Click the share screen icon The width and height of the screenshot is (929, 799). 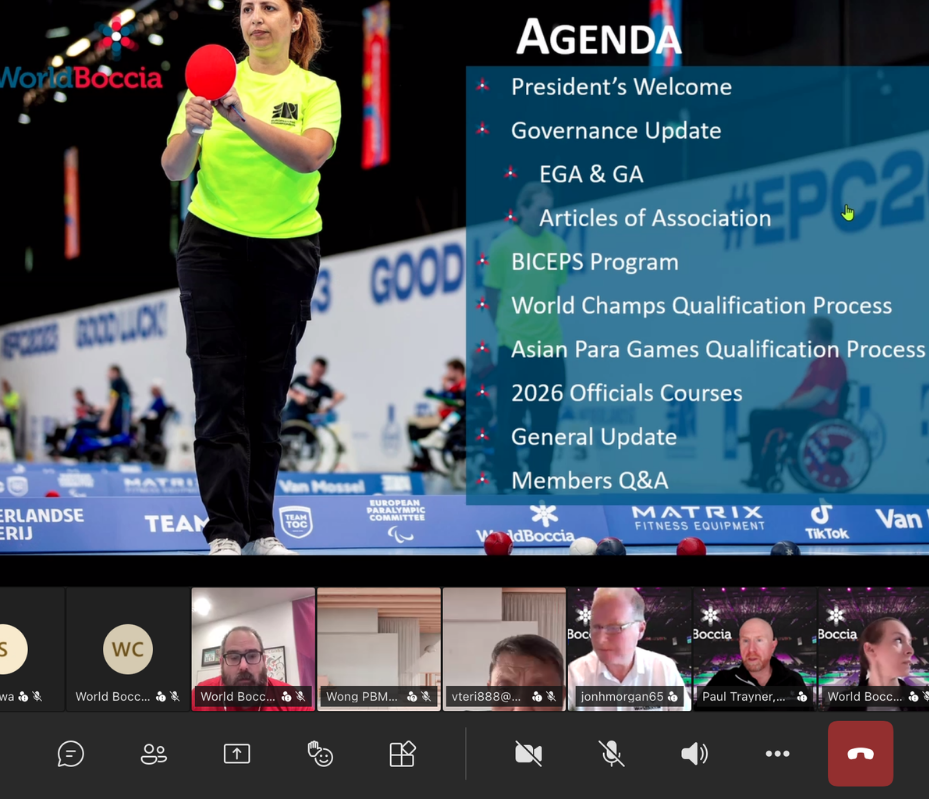click(237, 754)
